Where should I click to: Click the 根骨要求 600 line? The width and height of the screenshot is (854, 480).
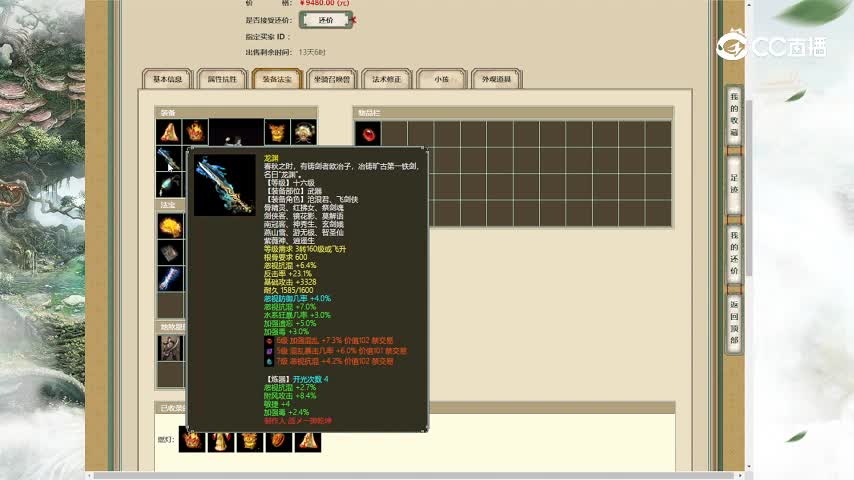pos(285,257)
